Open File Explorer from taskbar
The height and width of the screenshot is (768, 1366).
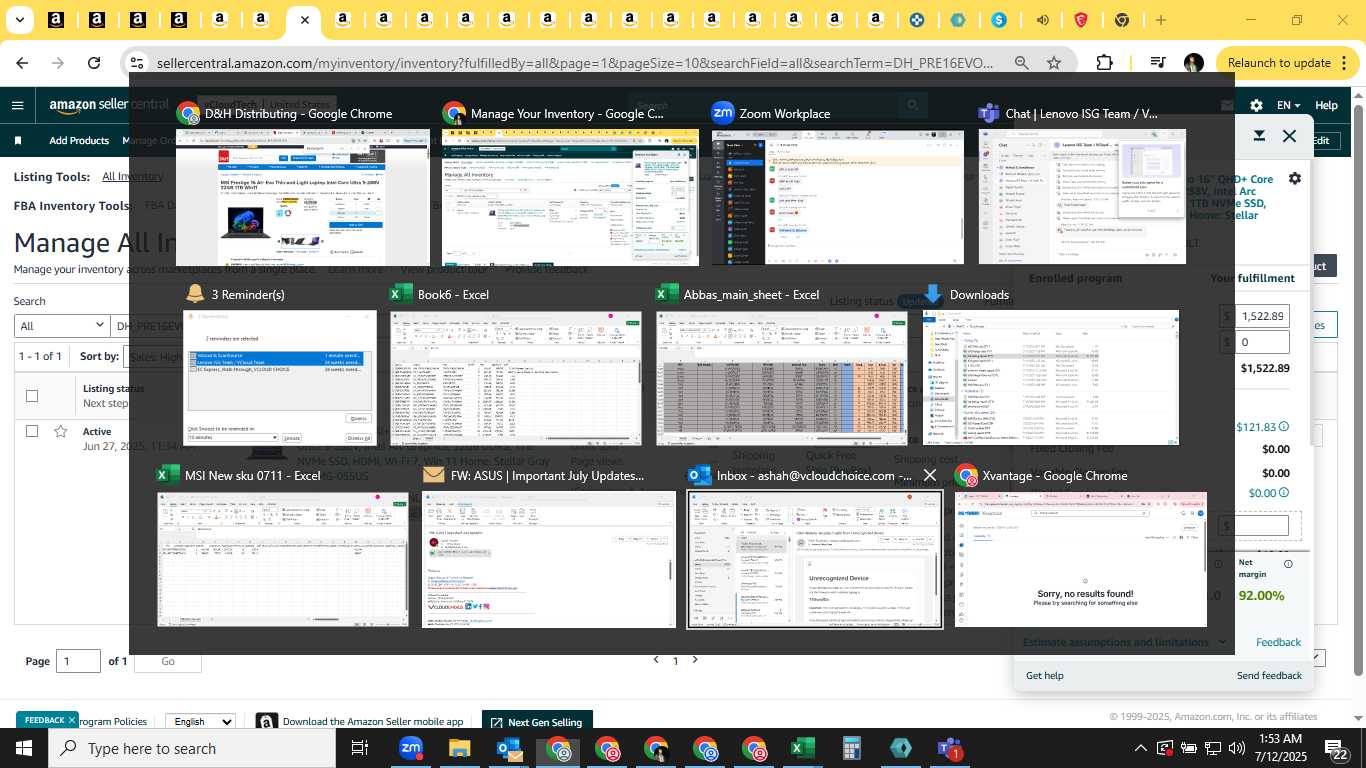(459, 748)
